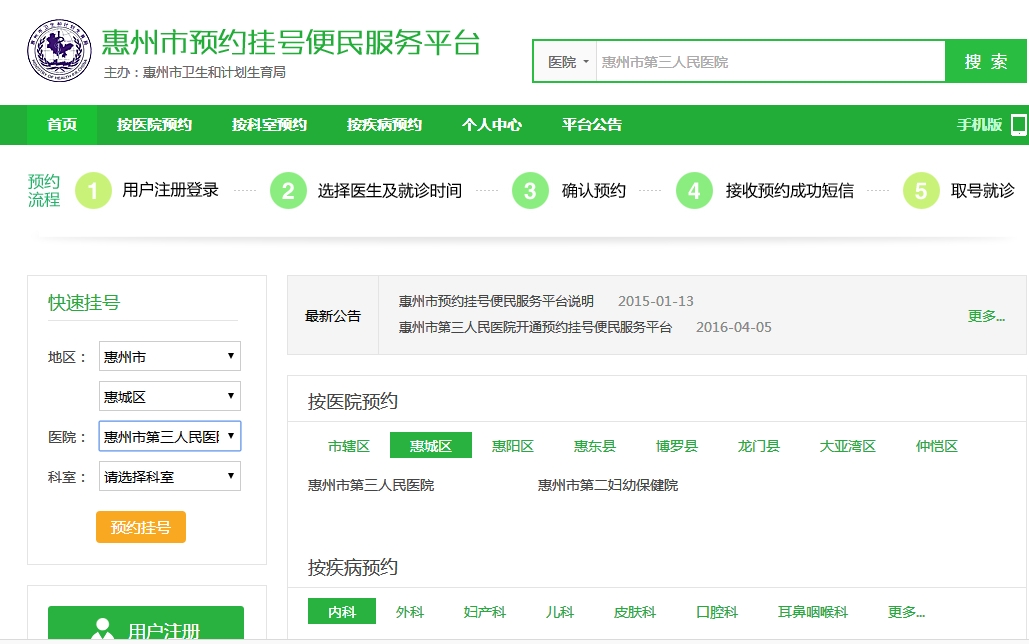Focus the hospital search input field
This screenshot has height=644, width=1029.
coord(769,62)
